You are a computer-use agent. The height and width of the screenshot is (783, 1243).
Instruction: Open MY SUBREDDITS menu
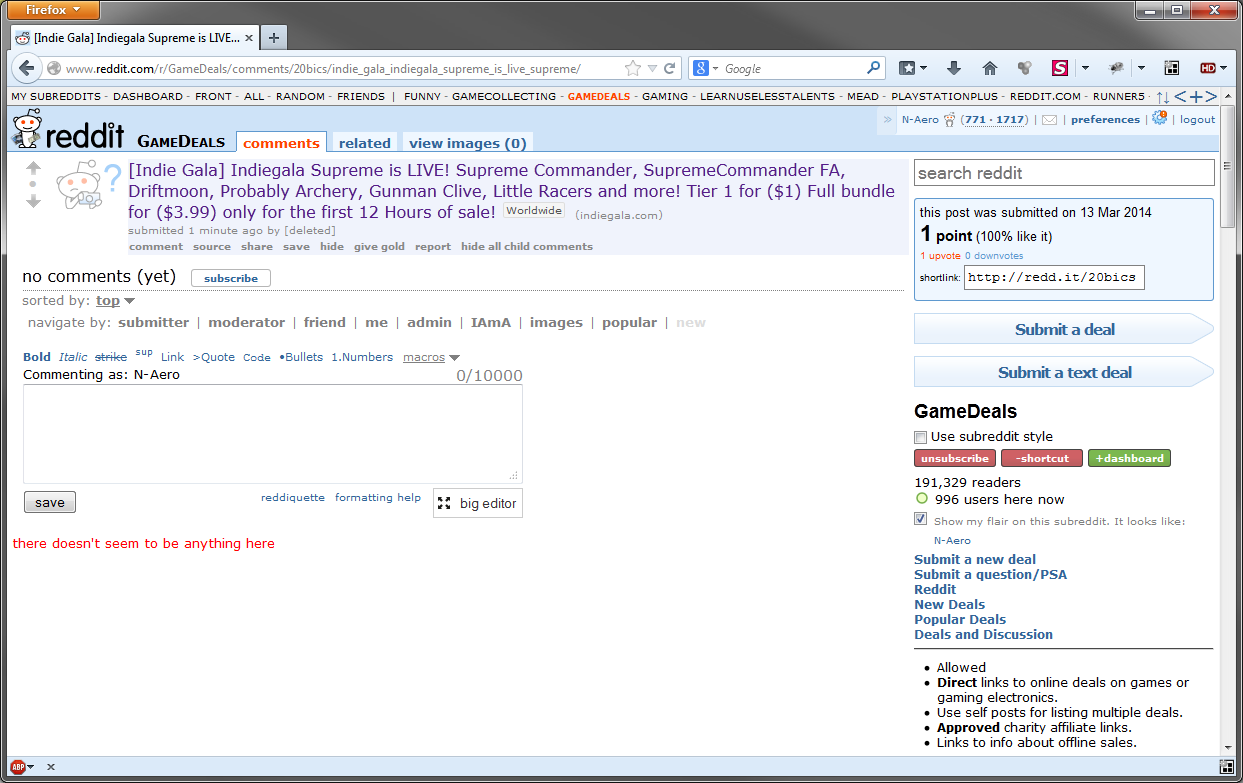click(56, 97)
